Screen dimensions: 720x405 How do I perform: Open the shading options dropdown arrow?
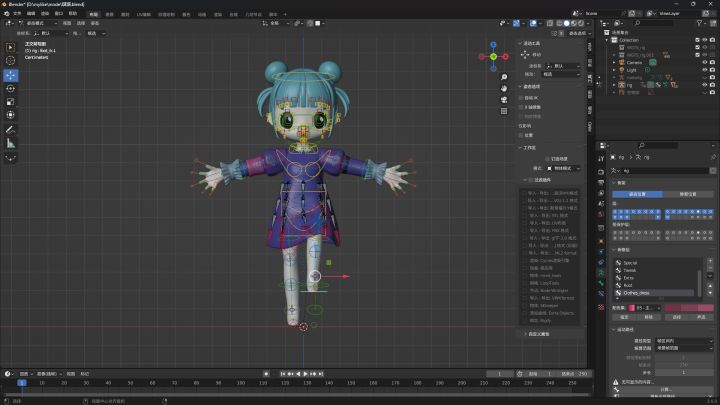pos(588,23)
